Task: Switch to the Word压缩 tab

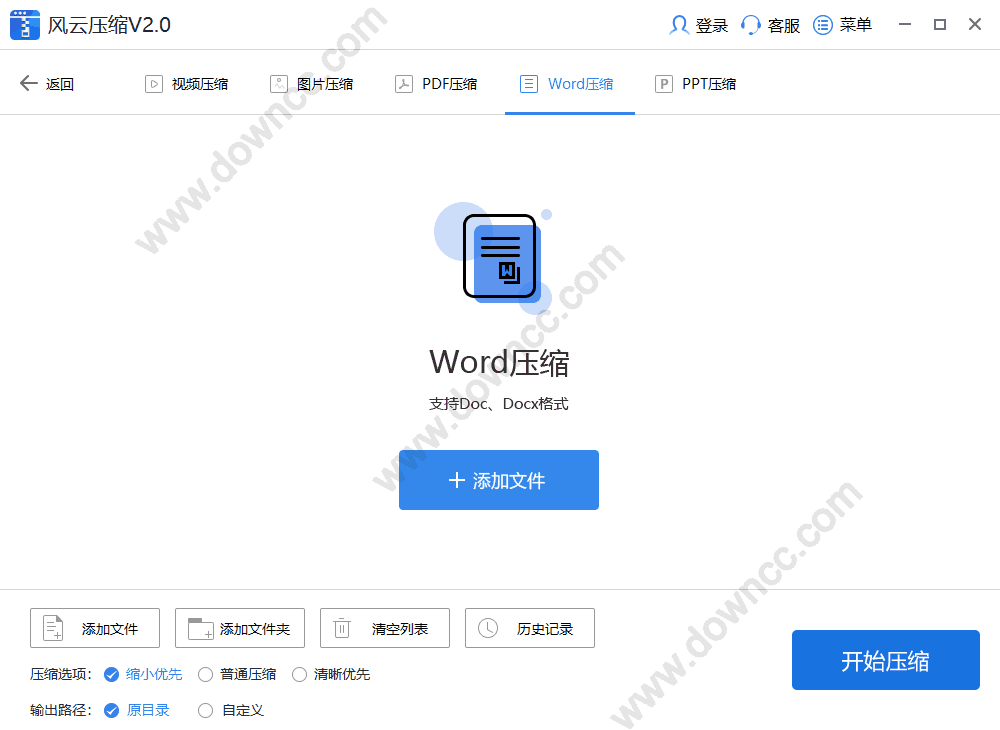Action: click(x=570, y=83)
